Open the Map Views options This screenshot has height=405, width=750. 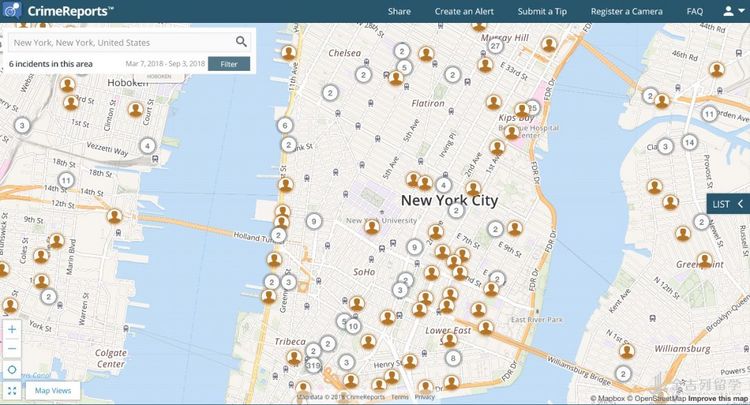52,390
